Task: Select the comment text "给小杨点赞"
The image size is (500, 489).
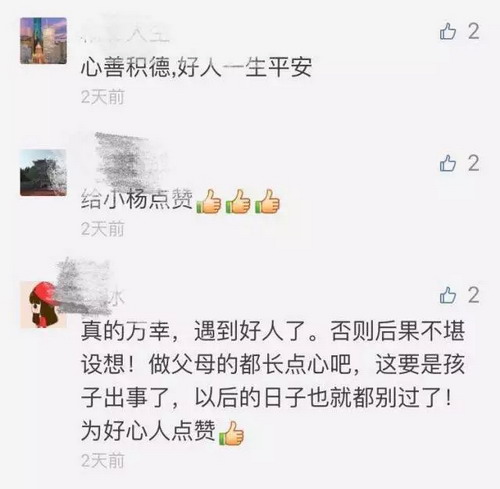Action: 137,200
